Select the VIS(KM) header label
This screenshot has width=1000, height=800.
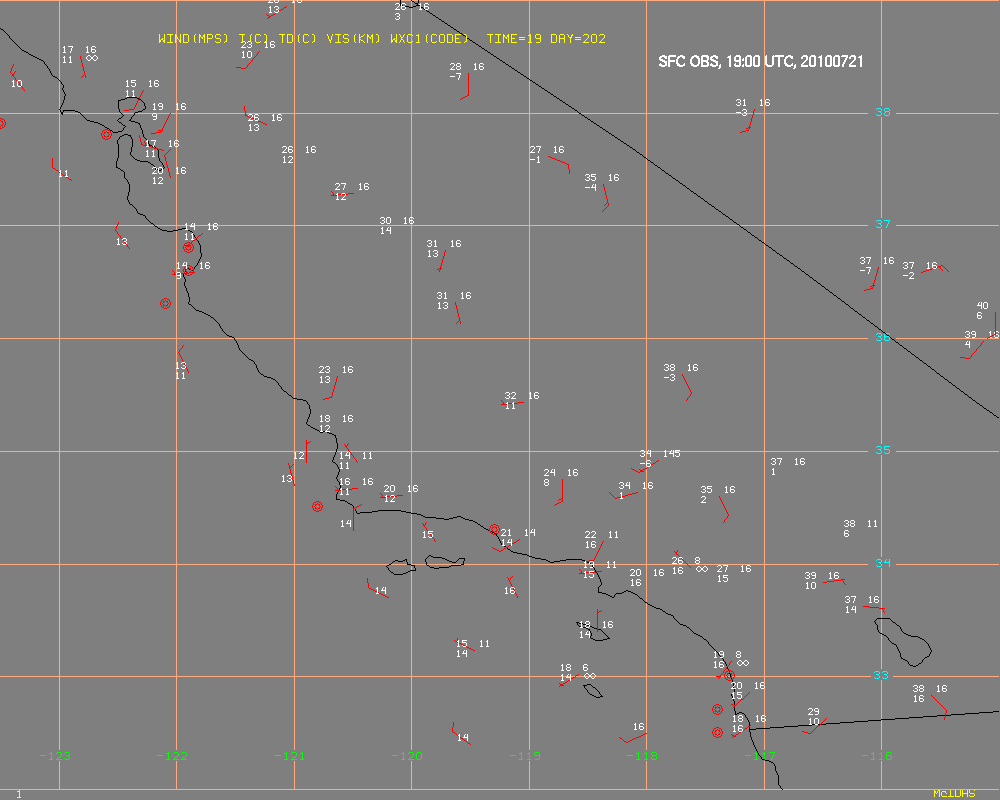click(x=353, y=38)
